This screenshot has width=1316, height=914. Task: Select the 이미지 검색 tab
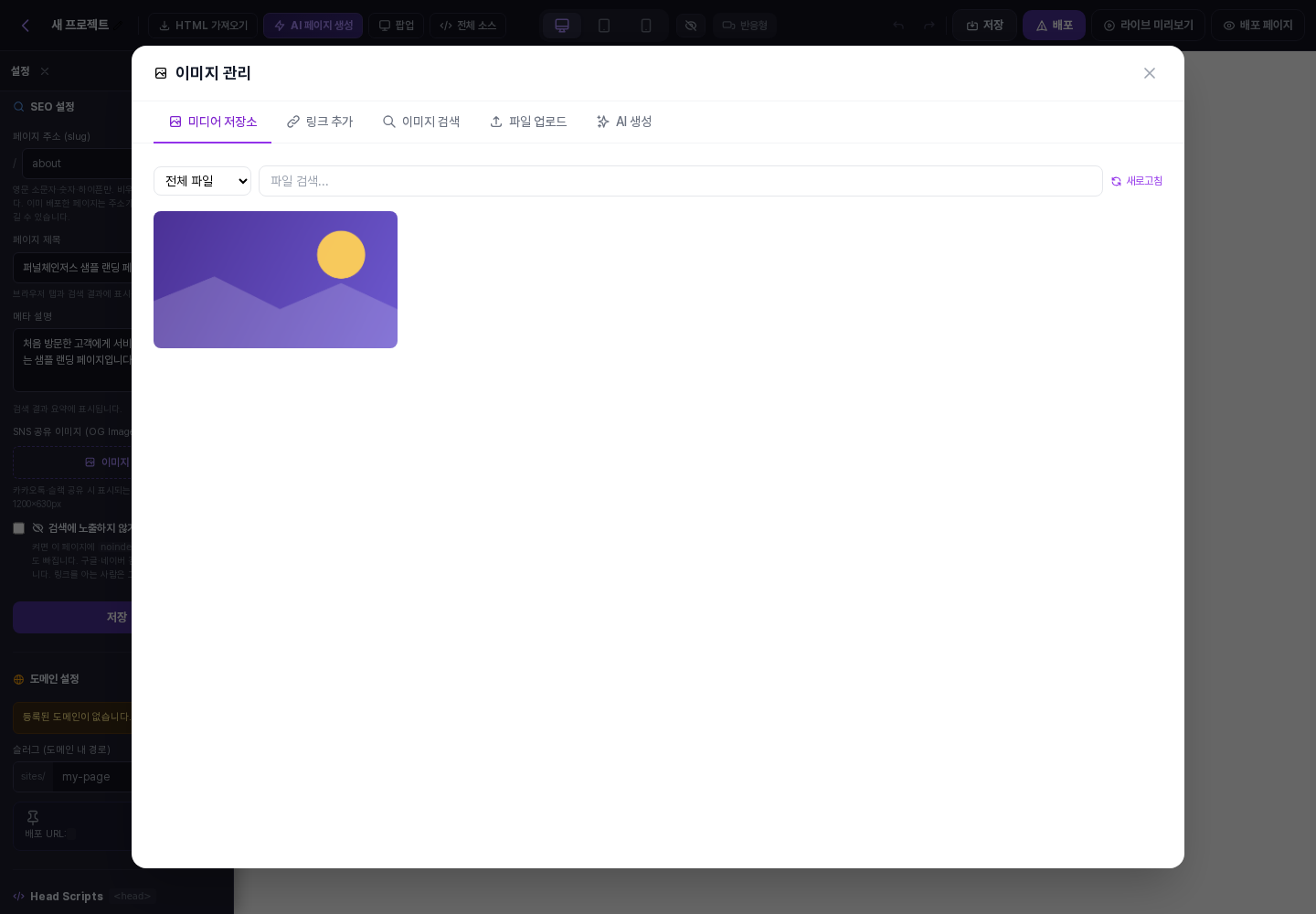click(x=421, y=122)
